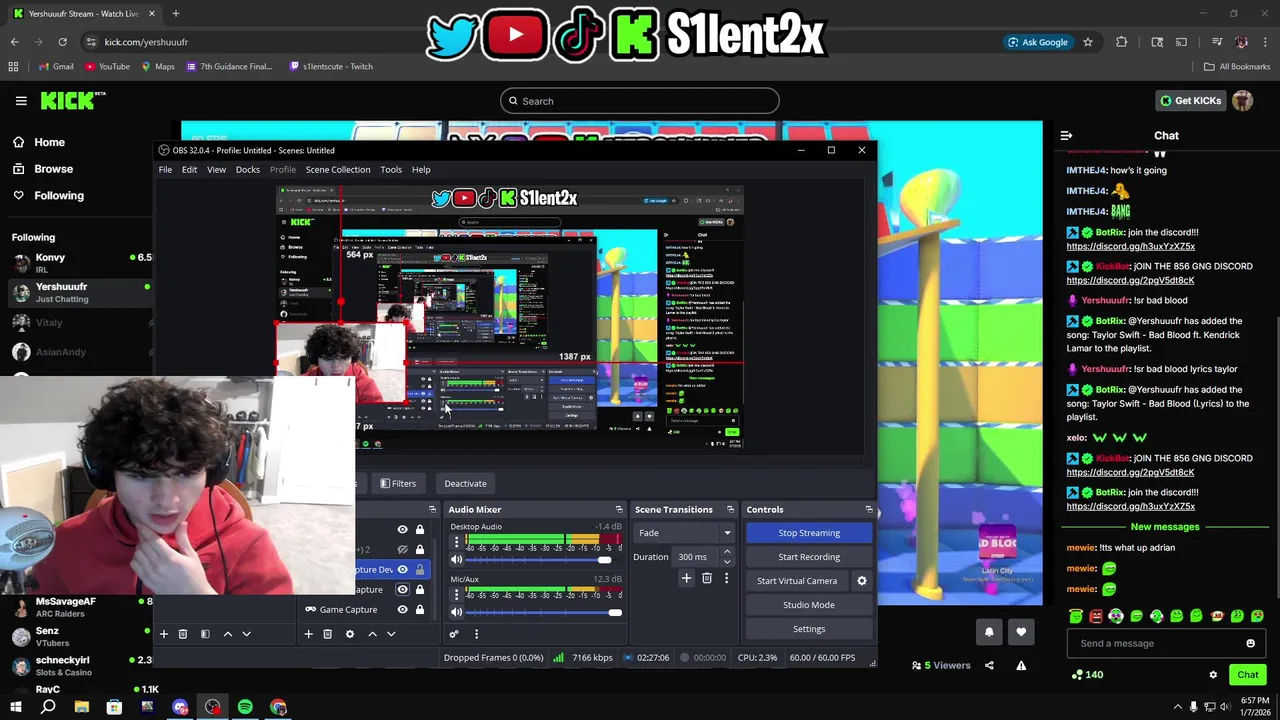The image size is (1280, 720).
Task: Open the Kick hamburger sidebar menu
Action: pos(21,100)
